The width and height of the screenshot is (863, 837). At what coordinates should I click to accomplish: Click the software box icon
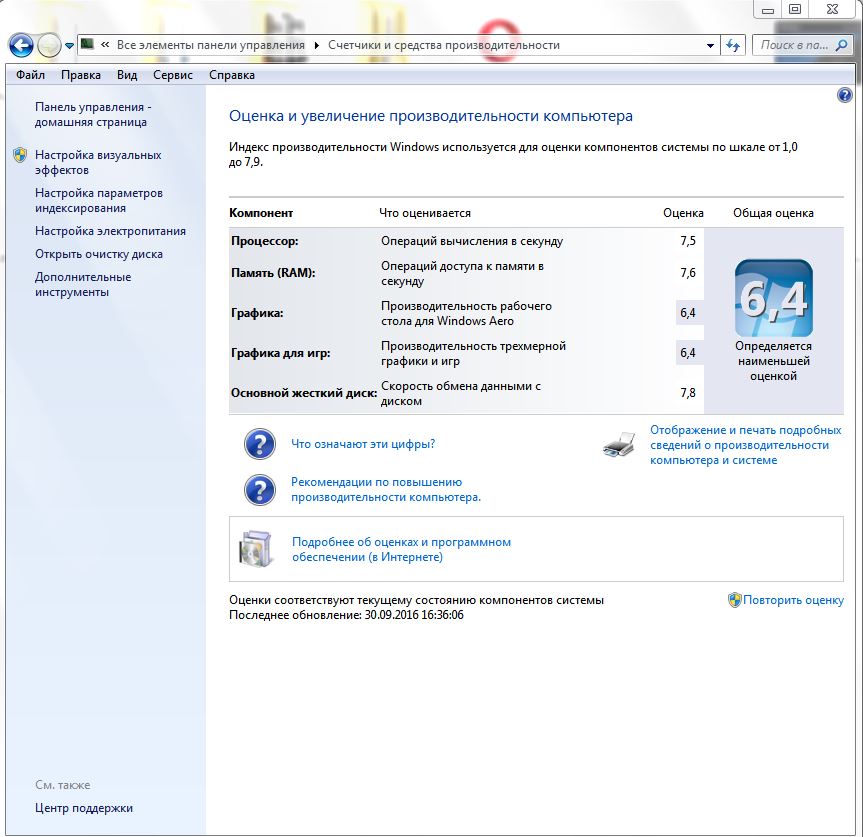pos(256,549)
